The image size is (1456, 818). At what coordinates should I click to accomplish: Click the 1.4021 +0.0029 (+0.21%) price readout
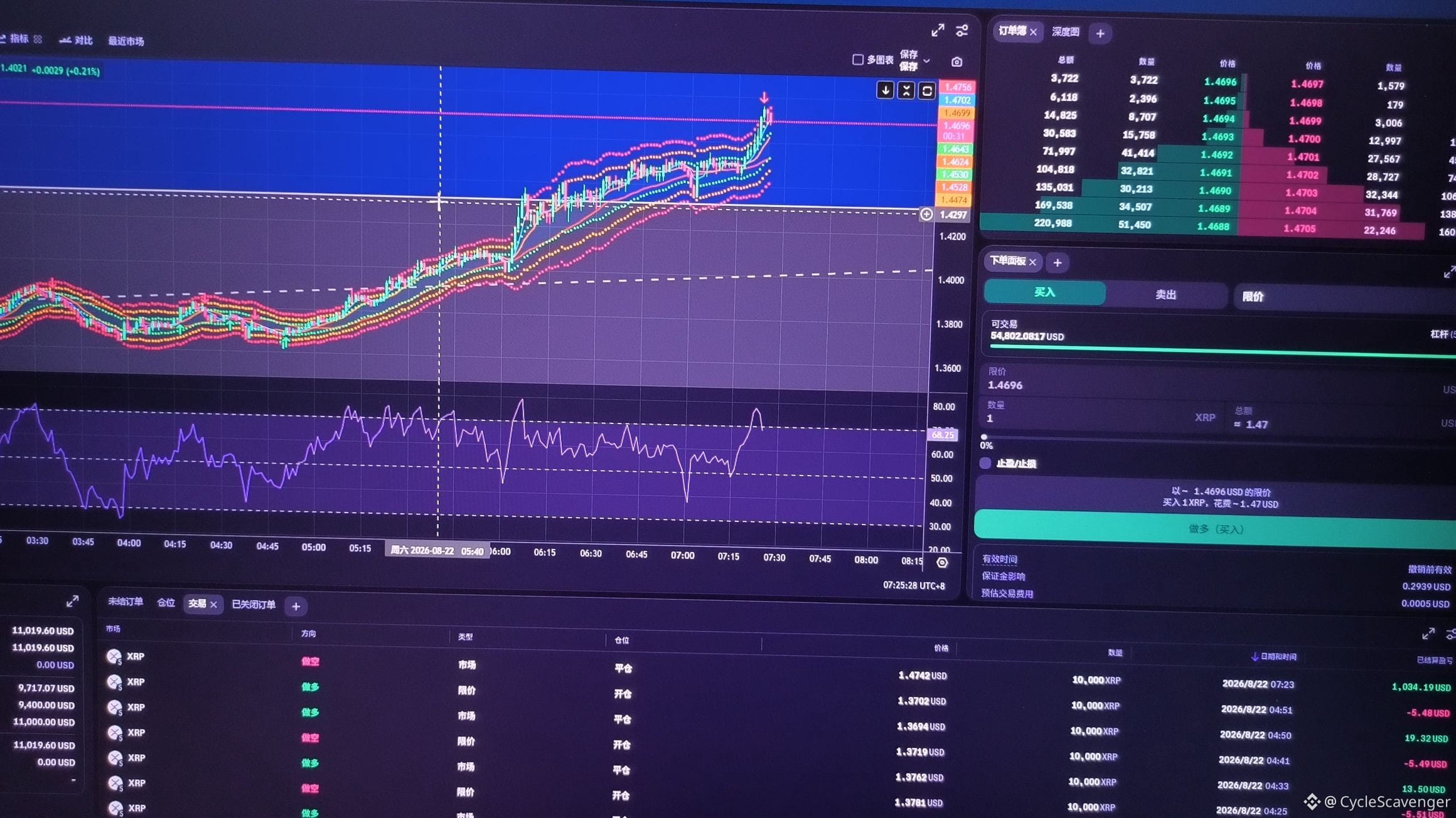tap(50, 70)
